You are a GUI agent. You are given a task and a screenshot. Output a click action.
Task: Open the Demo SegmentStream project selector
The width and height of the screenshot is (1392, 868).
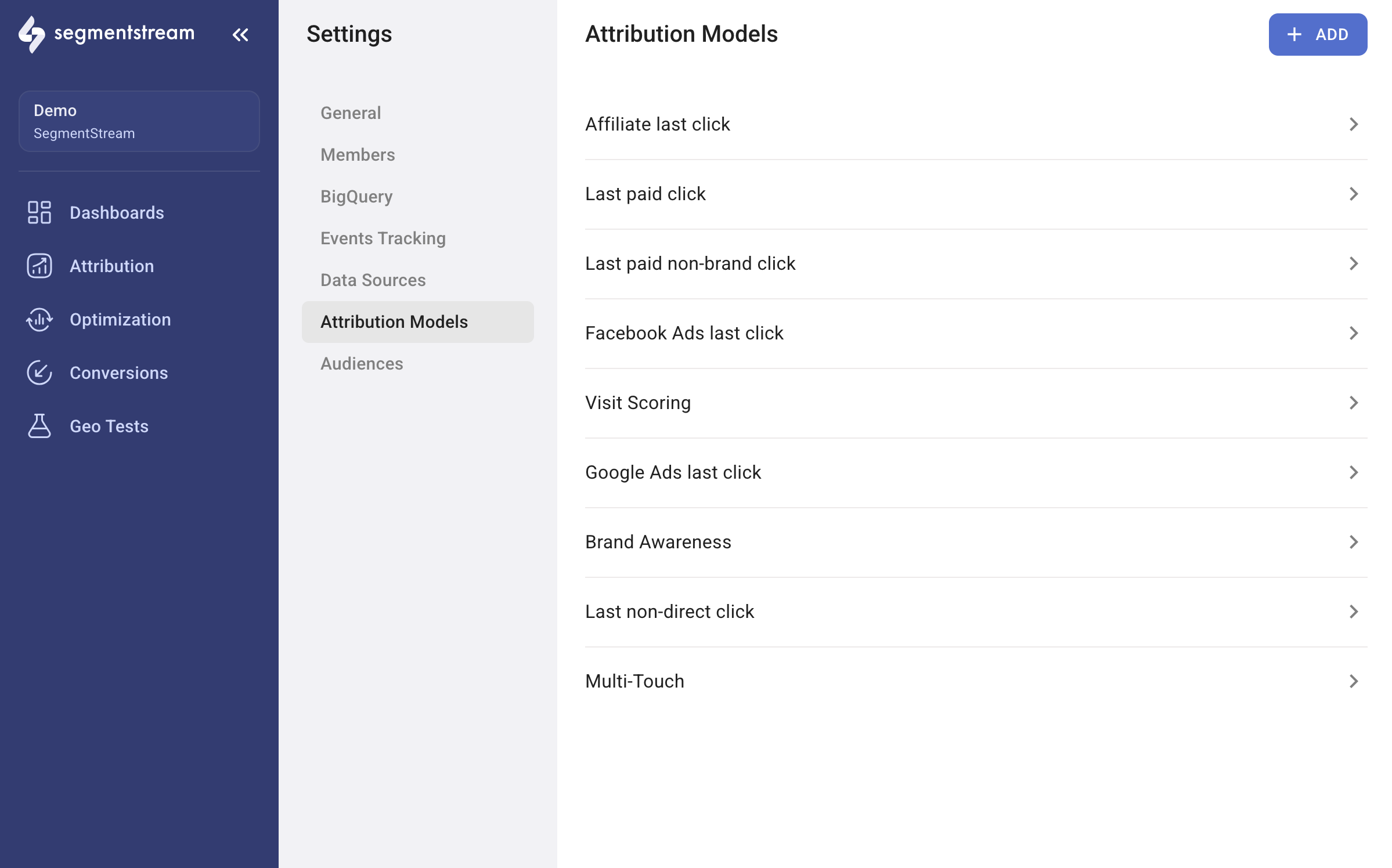[x=139, y=121]
